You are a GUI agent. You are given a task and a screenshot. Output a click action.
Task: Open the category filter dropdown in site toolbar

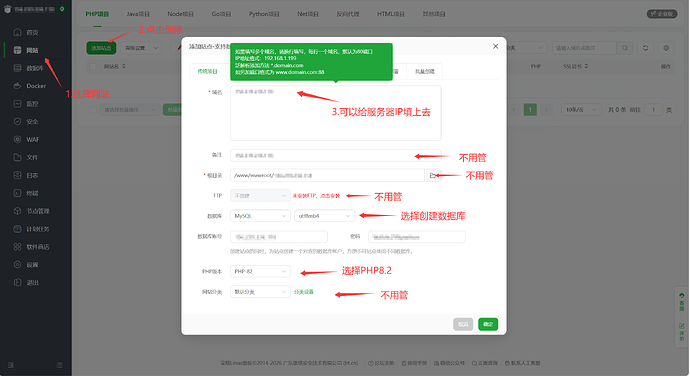pyautogui.click(x=526, y=48)
